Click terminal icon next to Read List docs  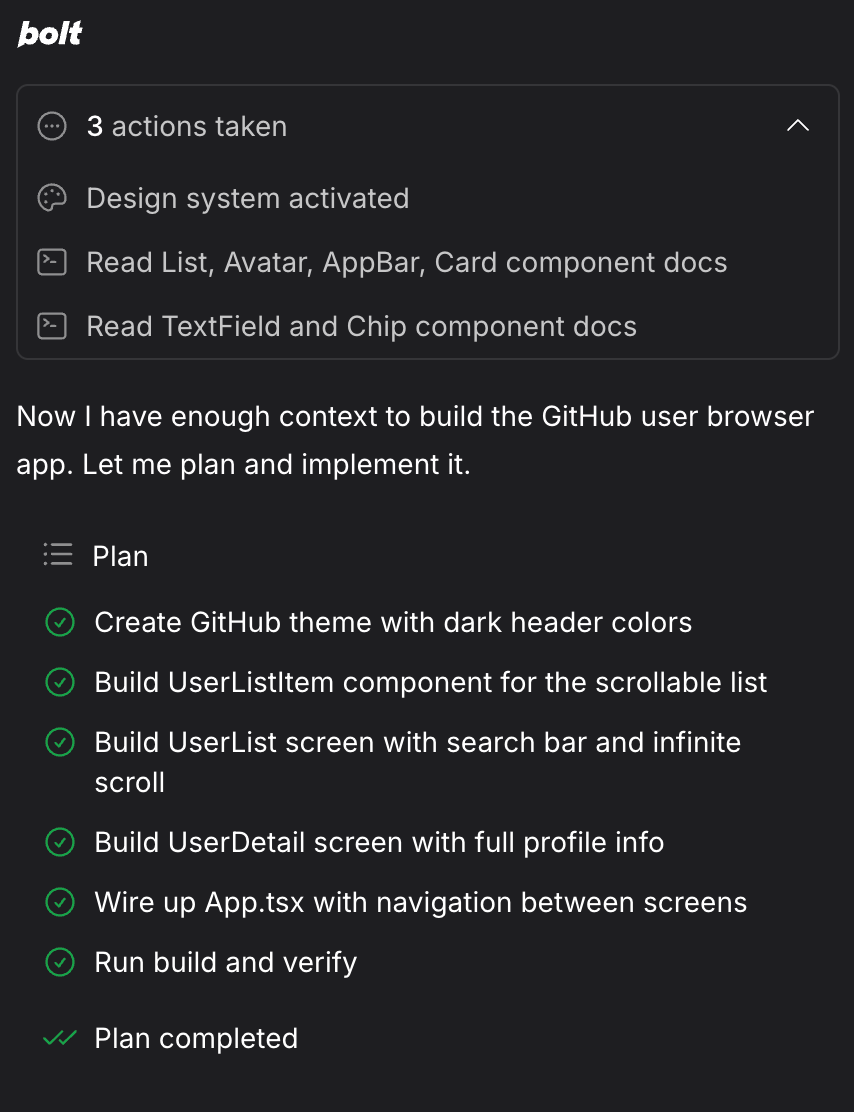[x=52, y=262]
